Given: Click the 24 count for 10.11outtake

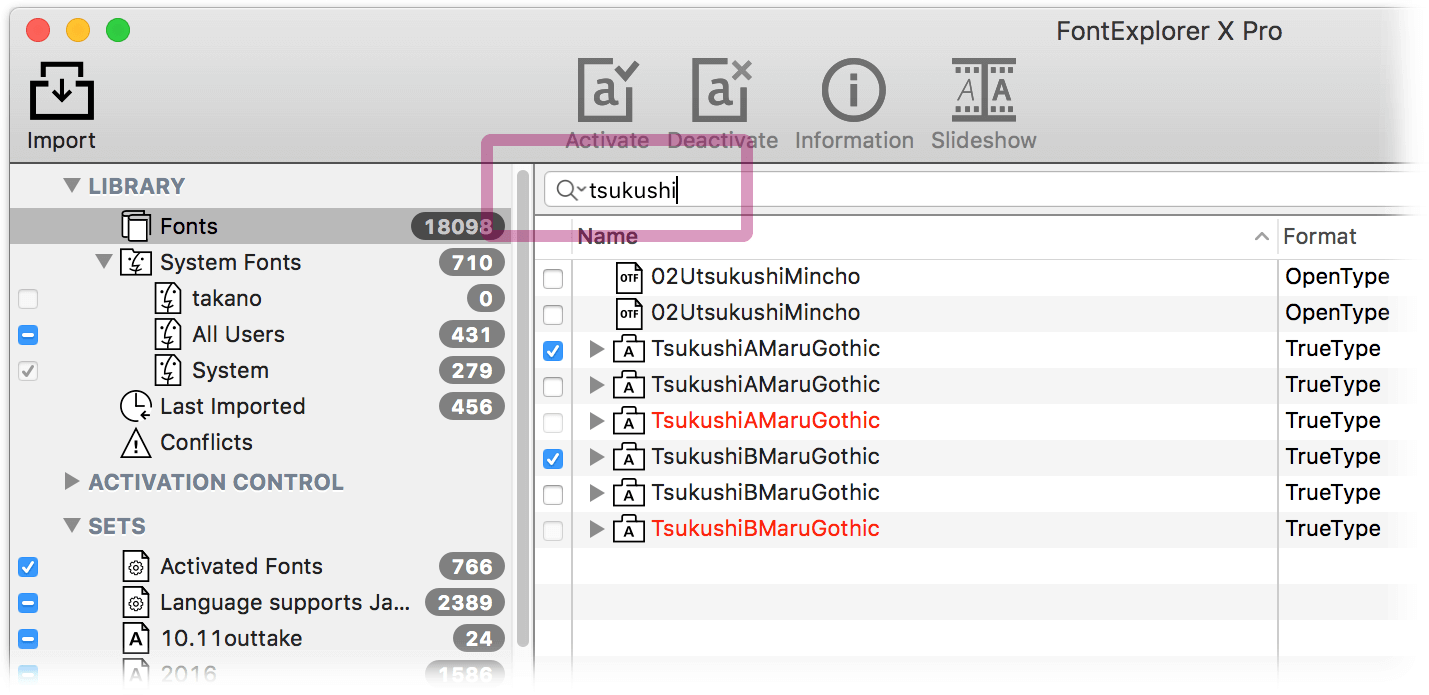Looking at the screenshot, I should (479, 639).
